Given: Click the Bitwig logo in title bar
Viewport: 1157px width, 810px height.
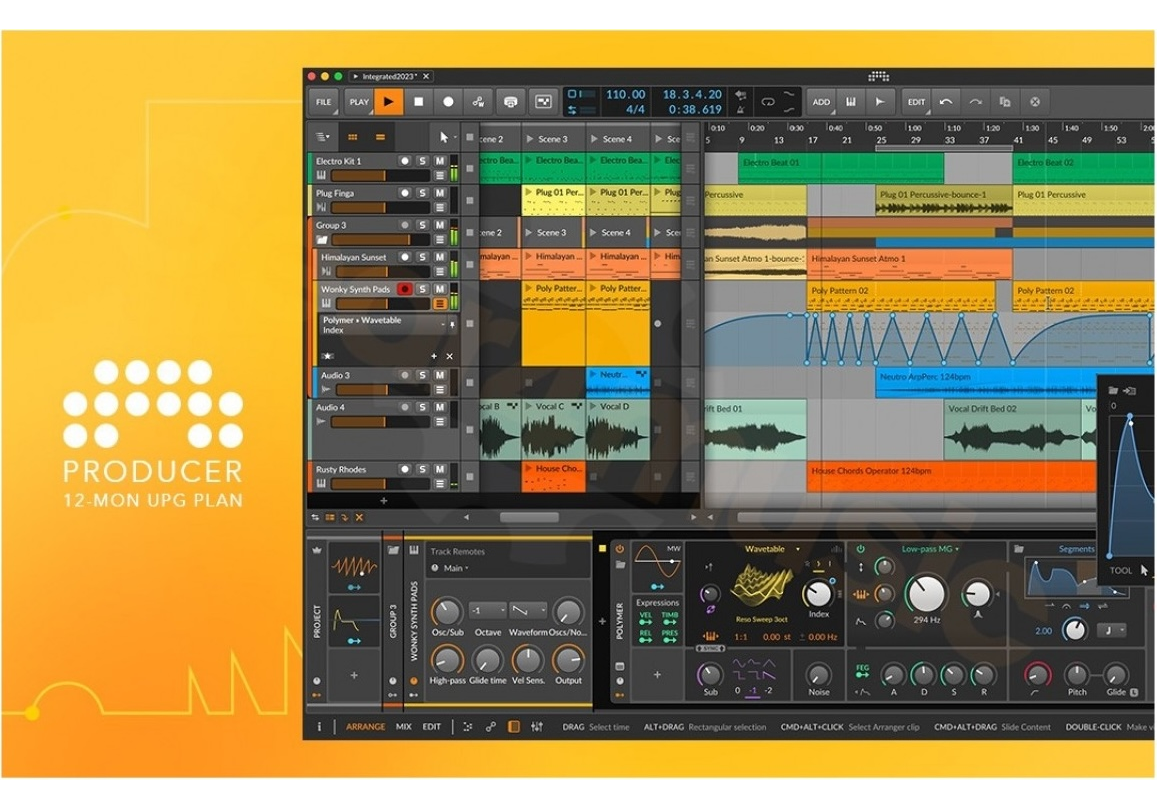Looking at the screenshot, I should click(x=878, y=76).
